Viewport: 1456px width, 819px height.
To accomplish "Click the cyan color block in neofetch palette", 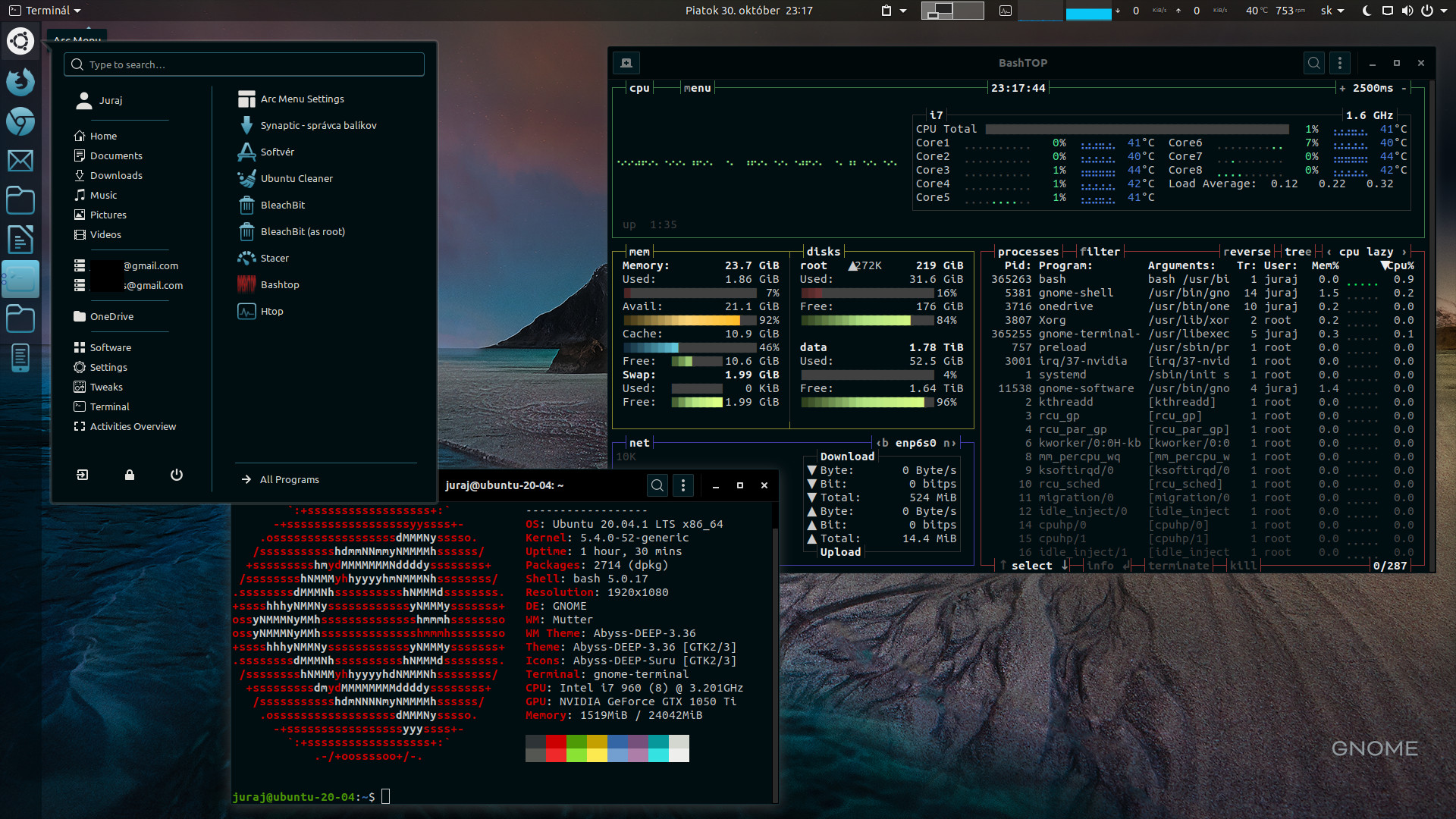I will tap(658, 748).
